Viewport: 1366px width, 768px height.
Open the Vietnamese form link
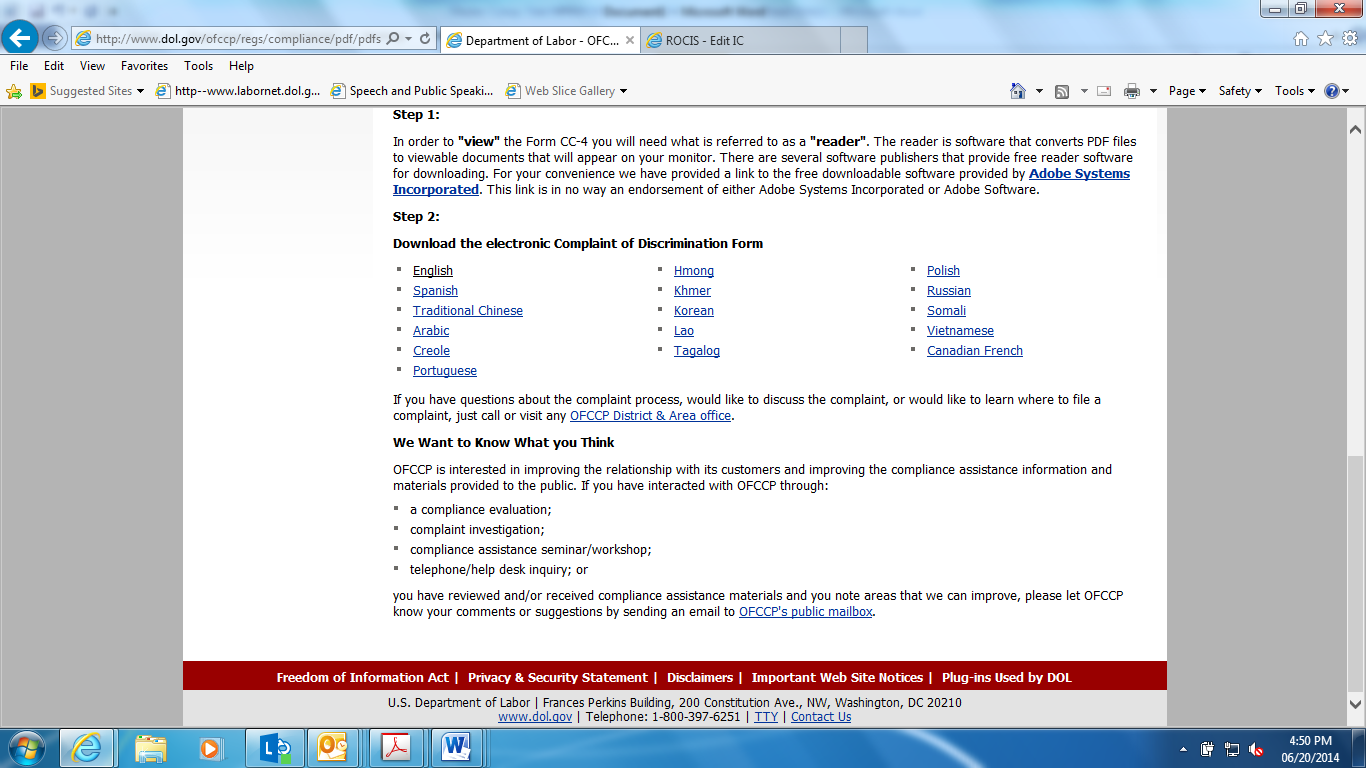[960, 331]
